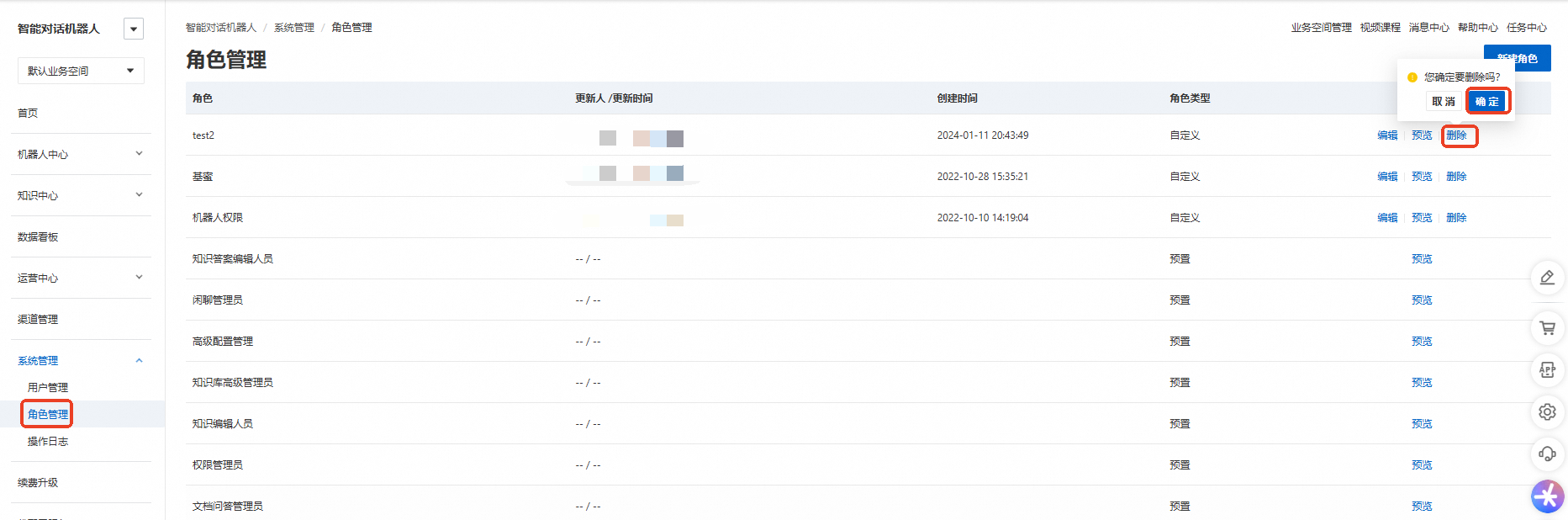
Task: Go to 首页 in the sidebar
Action: 28,113
